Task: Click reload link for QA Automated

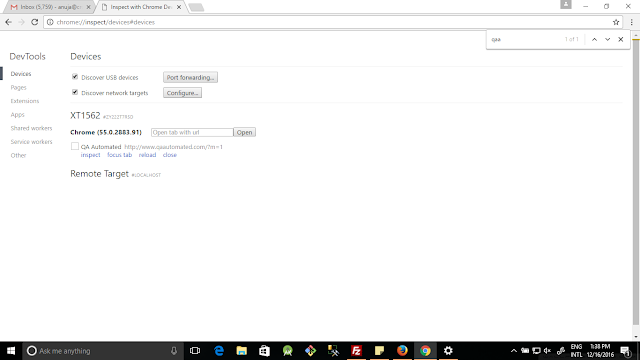Action: pos(147,155)
